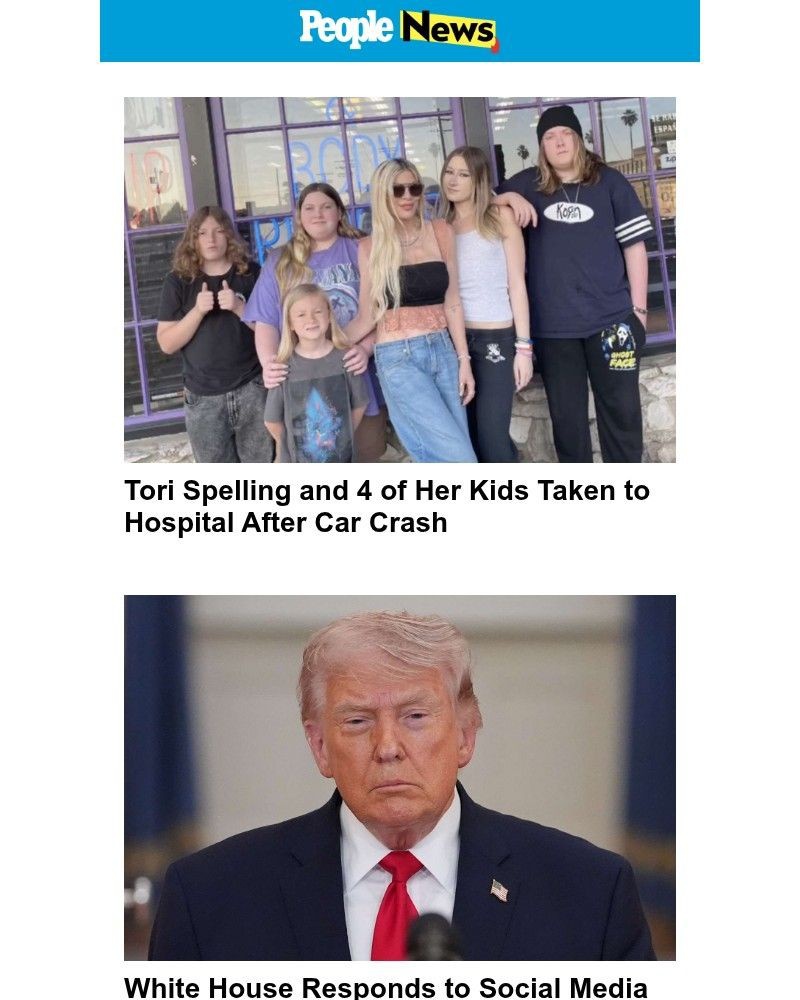The height and width of the screenshot is (1000, 800).
Task: Click the red dot on the News badge
Action: pyautogui.click(x=495, y=45)
